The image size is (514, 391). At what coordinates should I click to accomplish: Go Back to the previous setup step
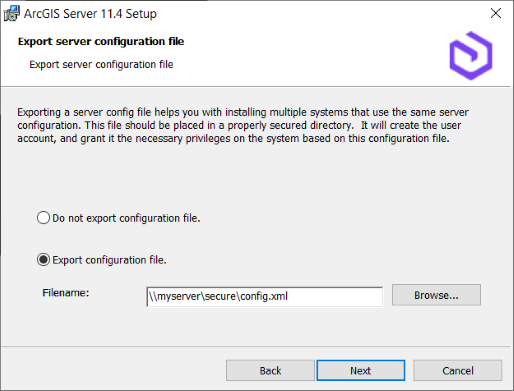click(270, 370)
